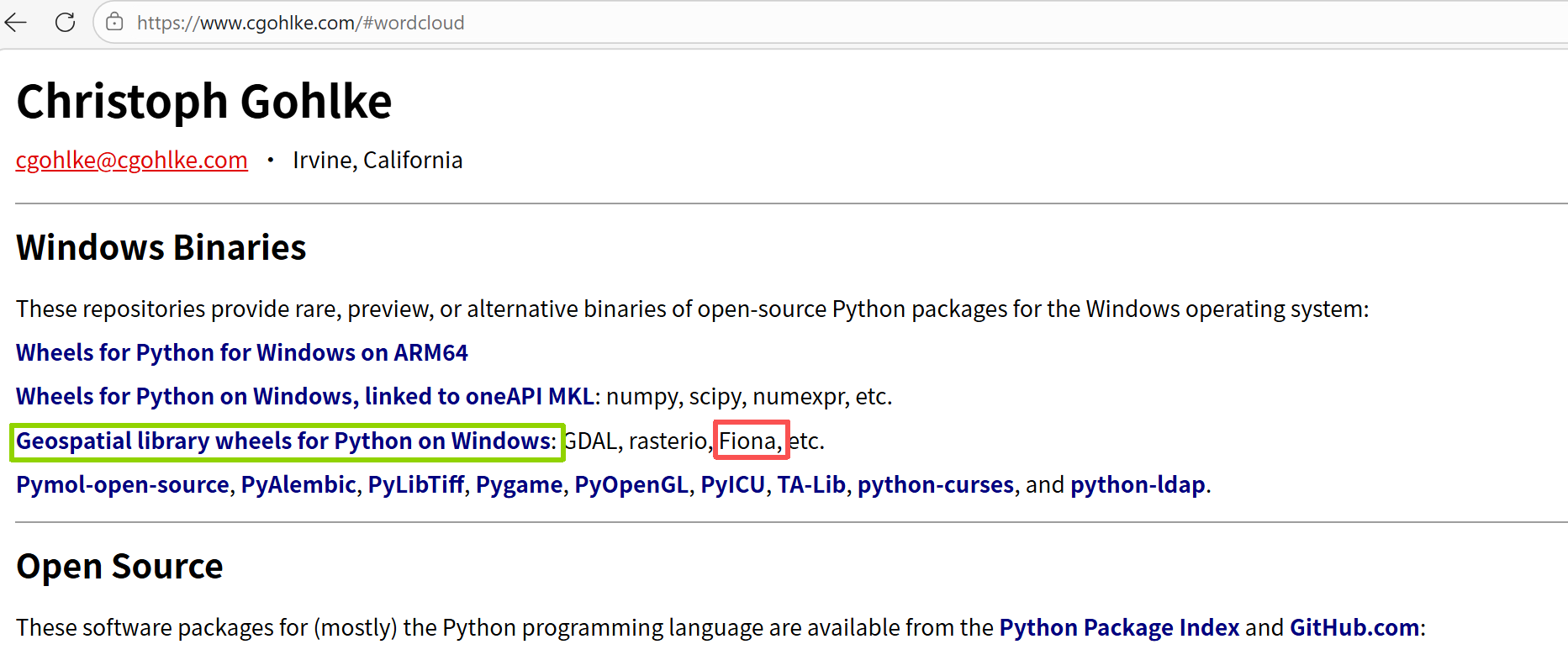The image size is (1568, 655).
Task: Open the PyICU link
Action: [733, 484]
